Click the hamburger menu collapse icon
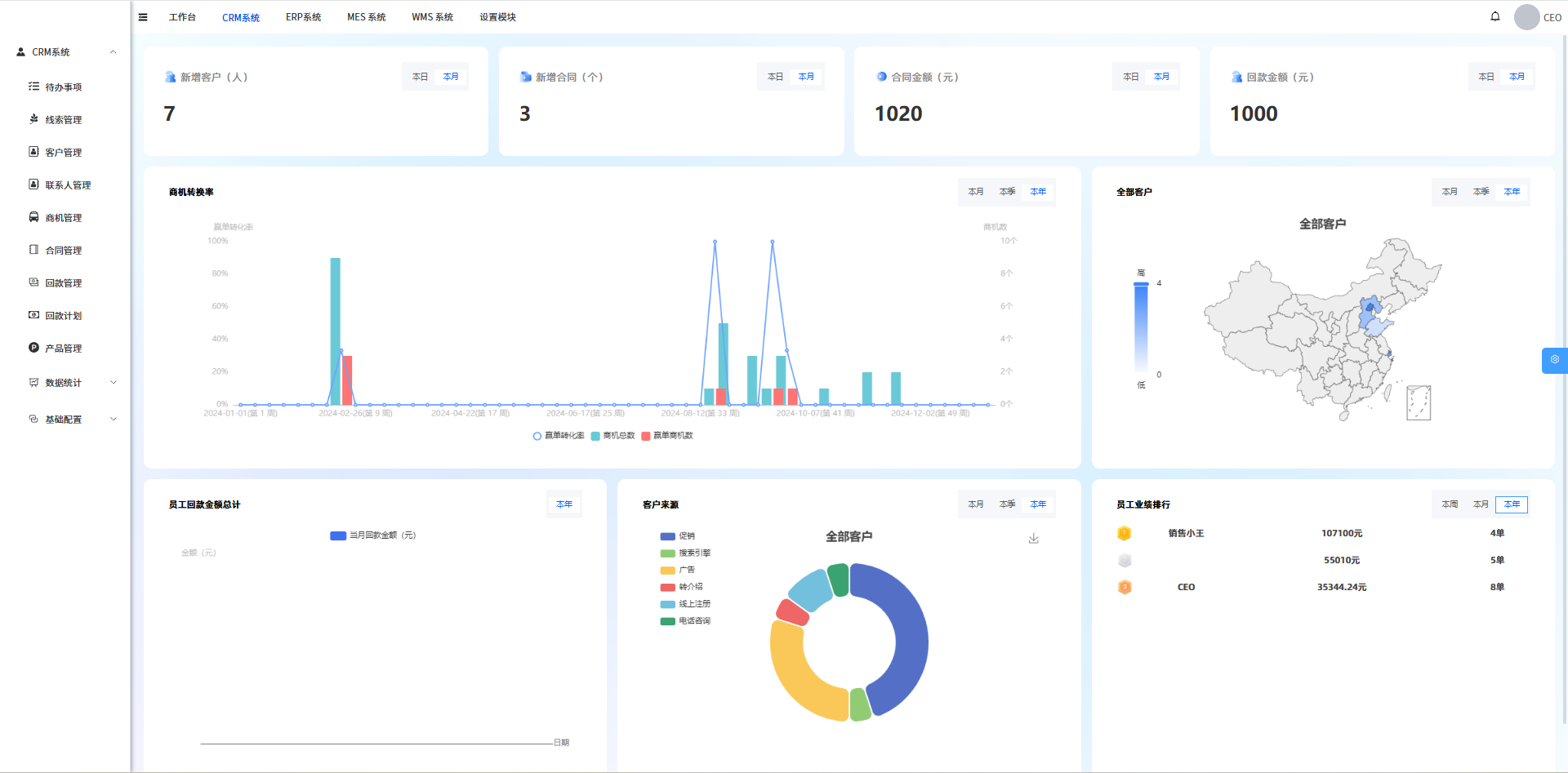Screen dimensions: 1568x773 pos(143,17)
